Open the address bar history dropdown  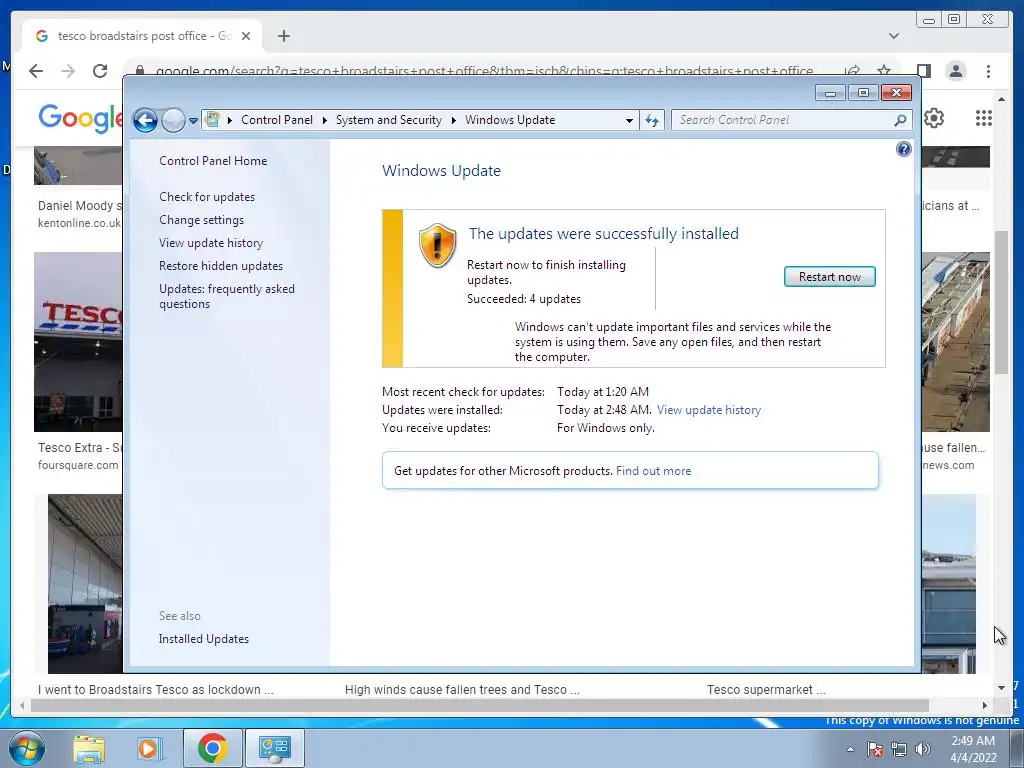[x=629, y=120]
